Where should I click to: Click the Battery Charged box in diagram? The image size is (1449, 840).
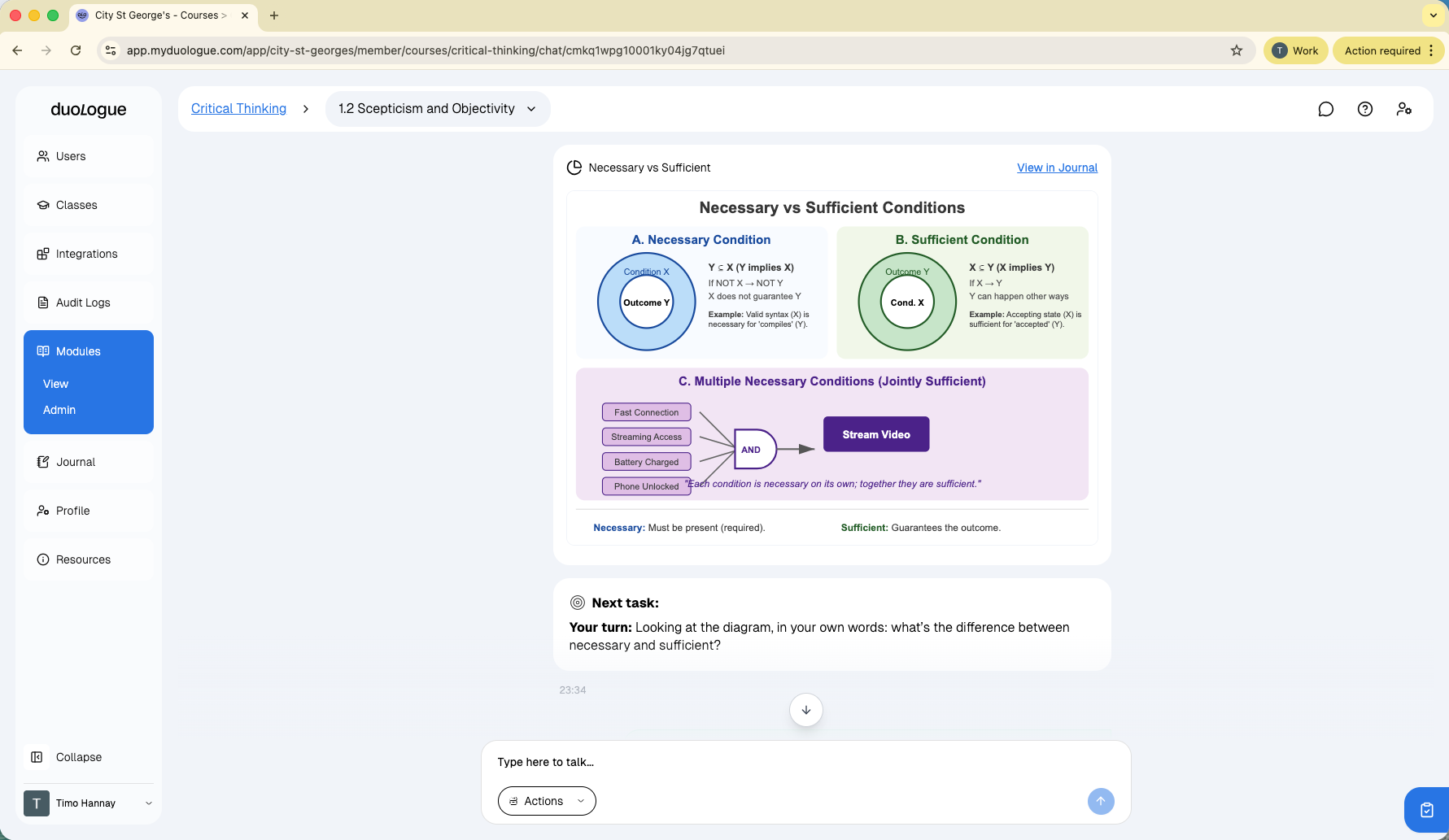(647, 462)
